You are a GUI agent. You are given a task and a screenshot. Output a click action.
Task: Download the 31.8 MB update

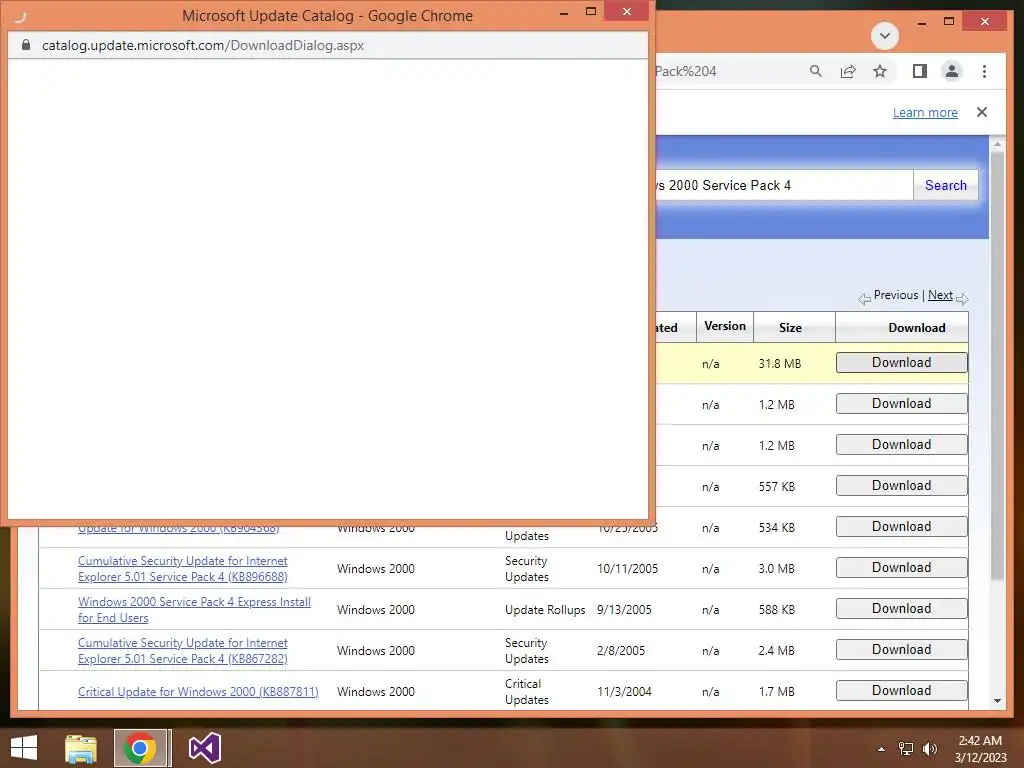coord(901,362)
